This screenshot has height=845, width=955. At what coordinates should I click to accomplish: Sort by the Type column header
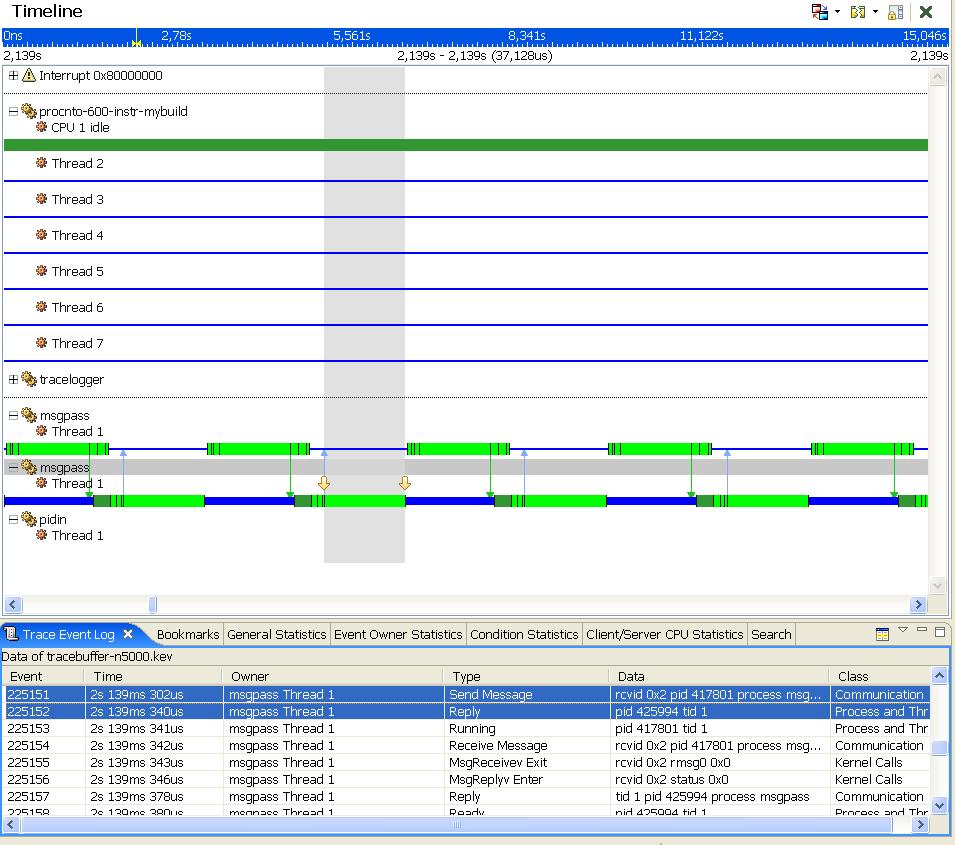pos(526,676)
